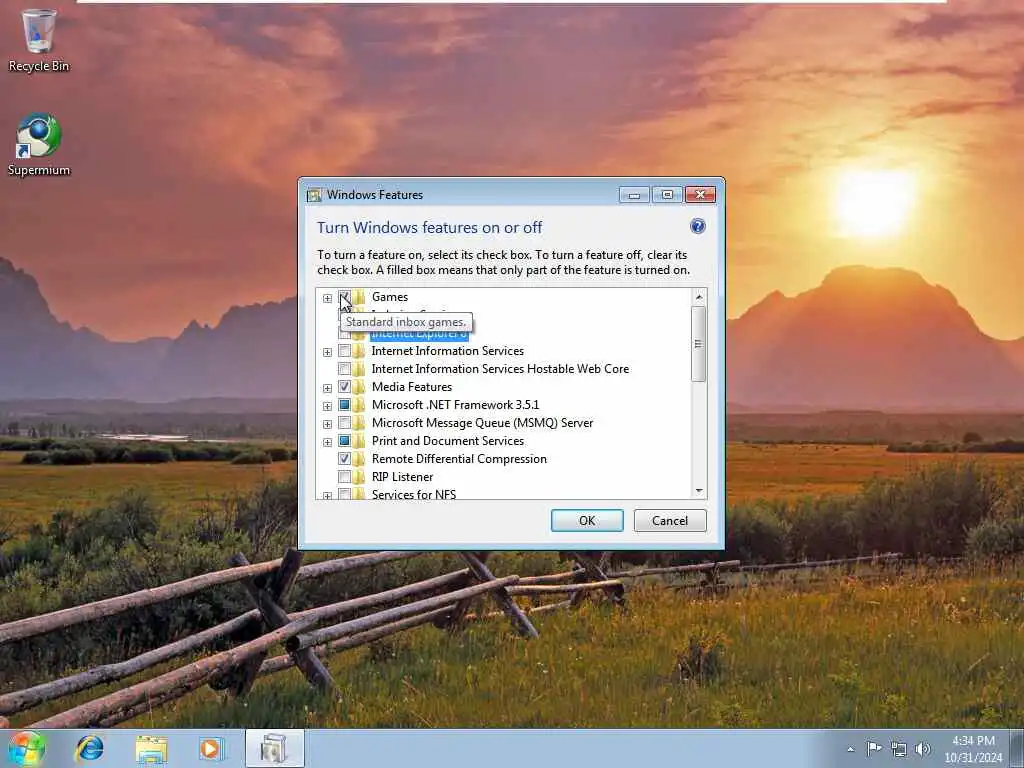
Task: Open the taskbar clock showing 4:34 PM
Action: click(x=973, y=749)
